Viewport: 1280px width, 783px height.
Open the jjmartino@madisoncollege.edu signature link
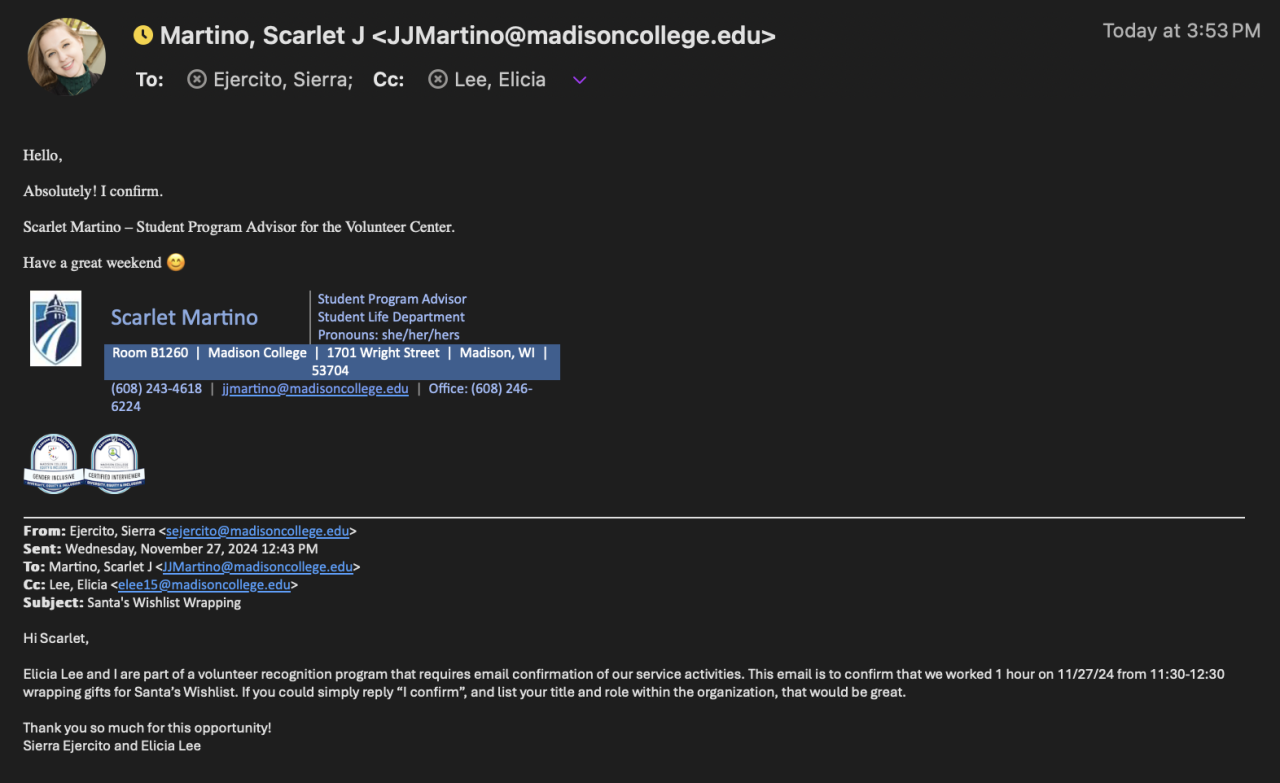pyautogui.click(x=315, y=389)
